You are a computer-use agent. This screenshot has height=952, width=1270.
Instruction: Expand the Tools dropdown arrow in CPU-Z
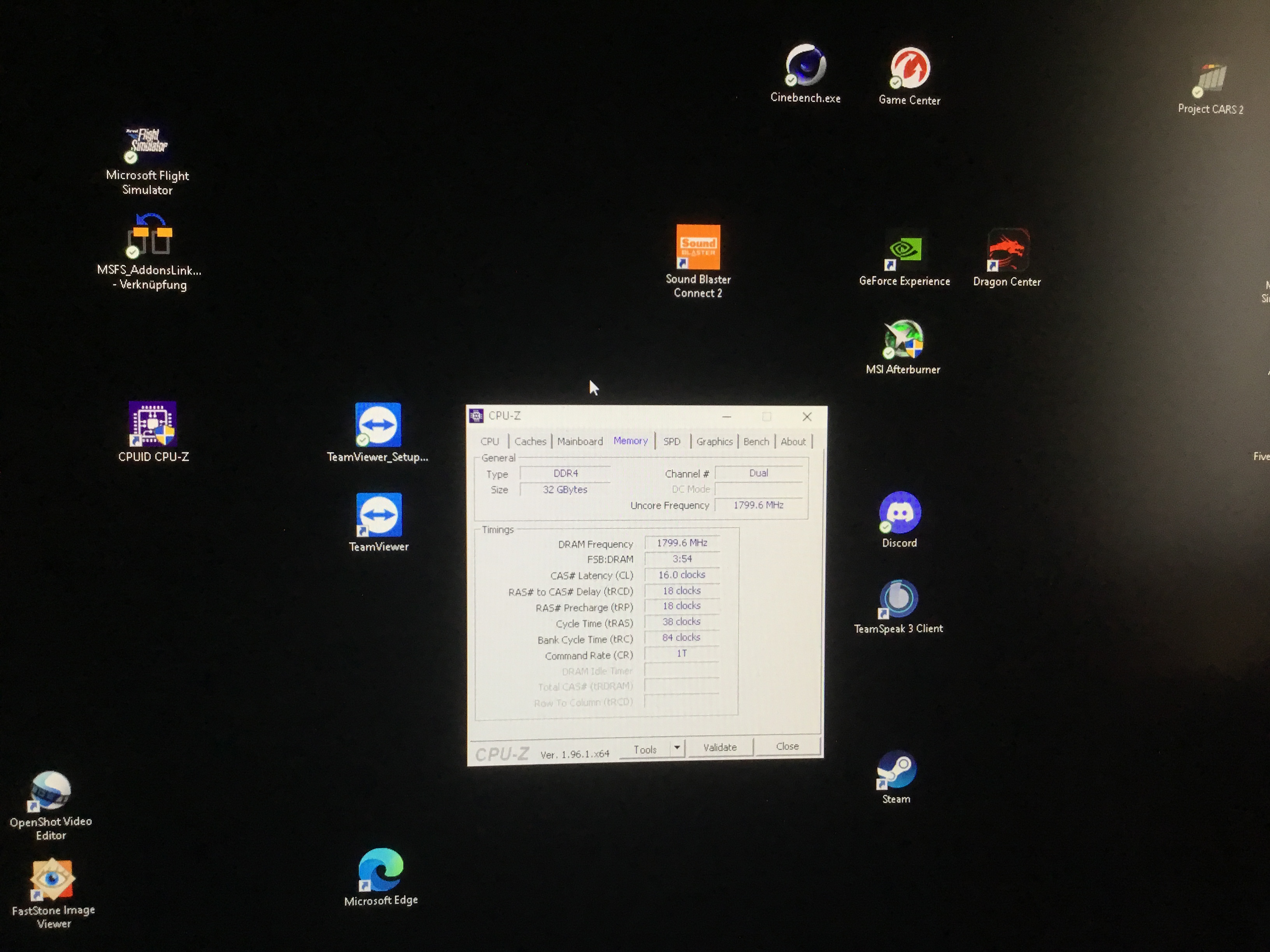pos(677,748)
